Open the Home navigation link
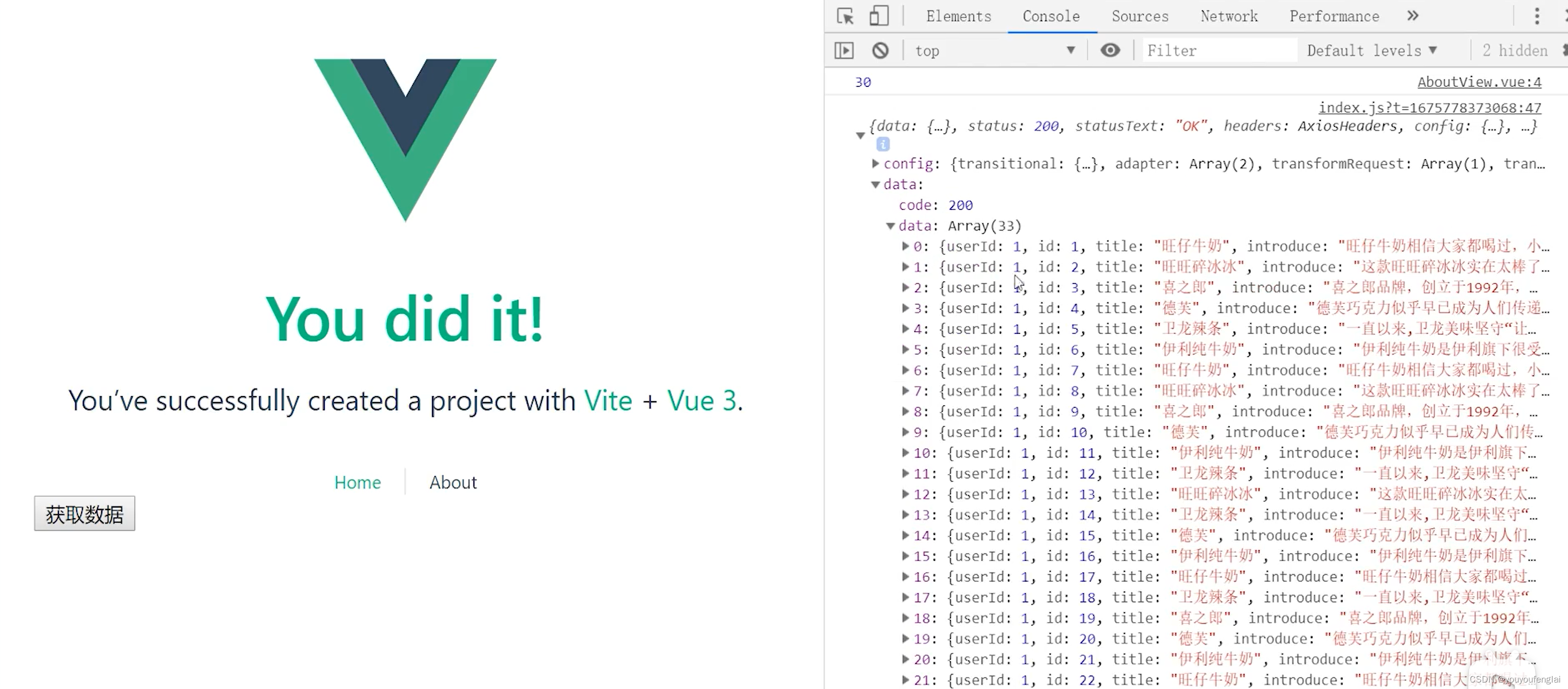The image size is (1568, 689). [x=357, y=482]
